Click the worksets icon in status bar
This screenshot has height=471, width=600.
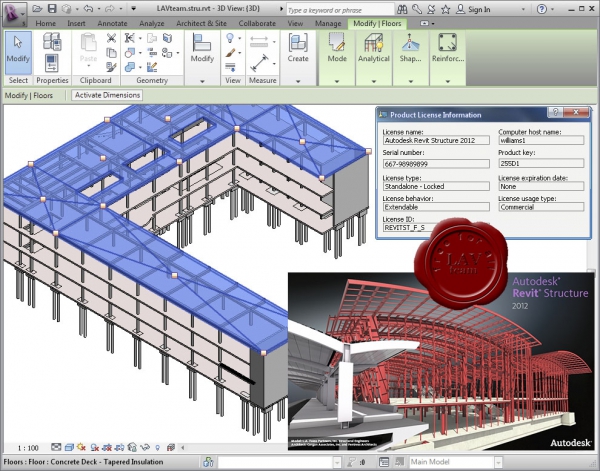(208, 462)
